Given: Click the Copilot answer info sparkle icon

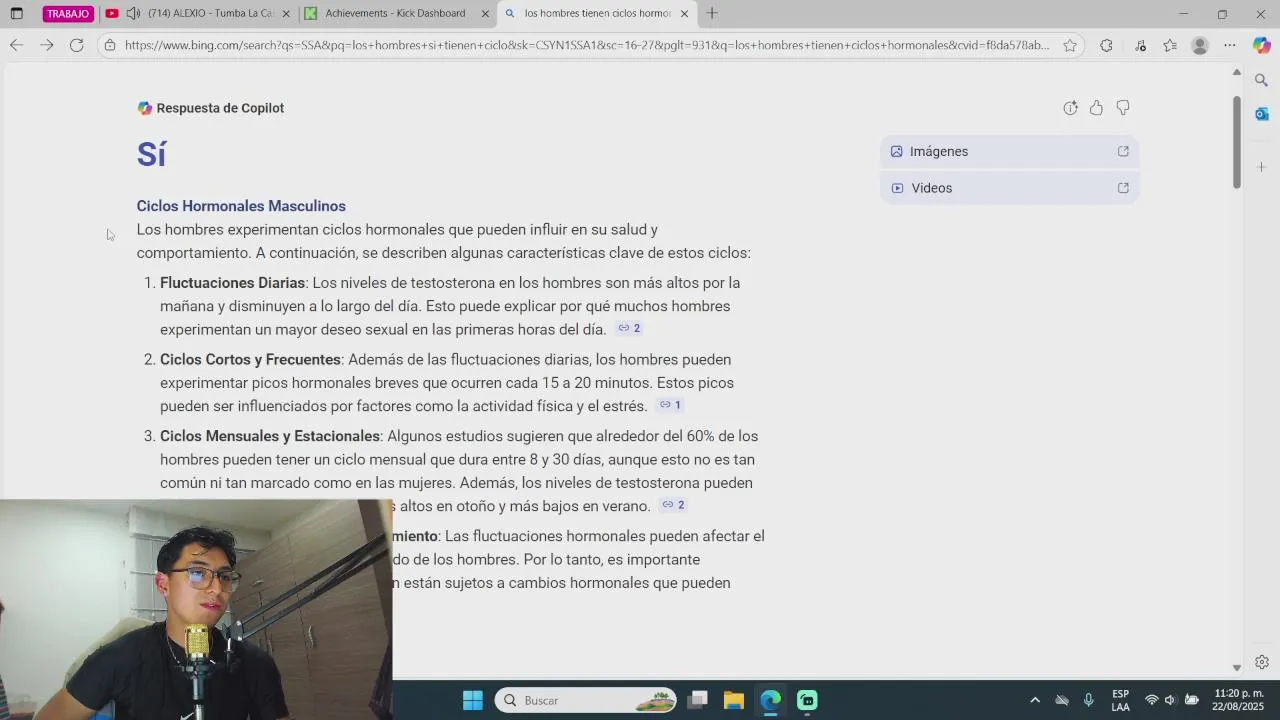Looking at the screenshot, I should [x=1070, y=108].
